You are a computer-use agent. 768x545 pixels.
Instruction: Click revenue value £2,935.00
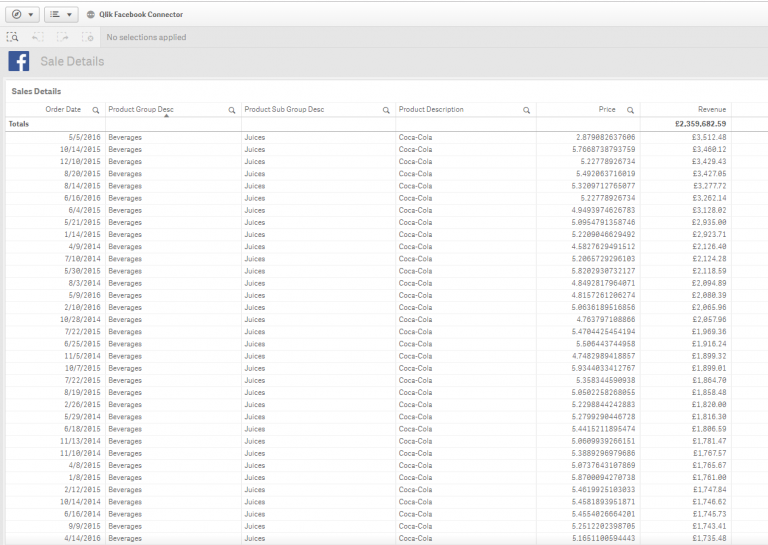(709, 222)
